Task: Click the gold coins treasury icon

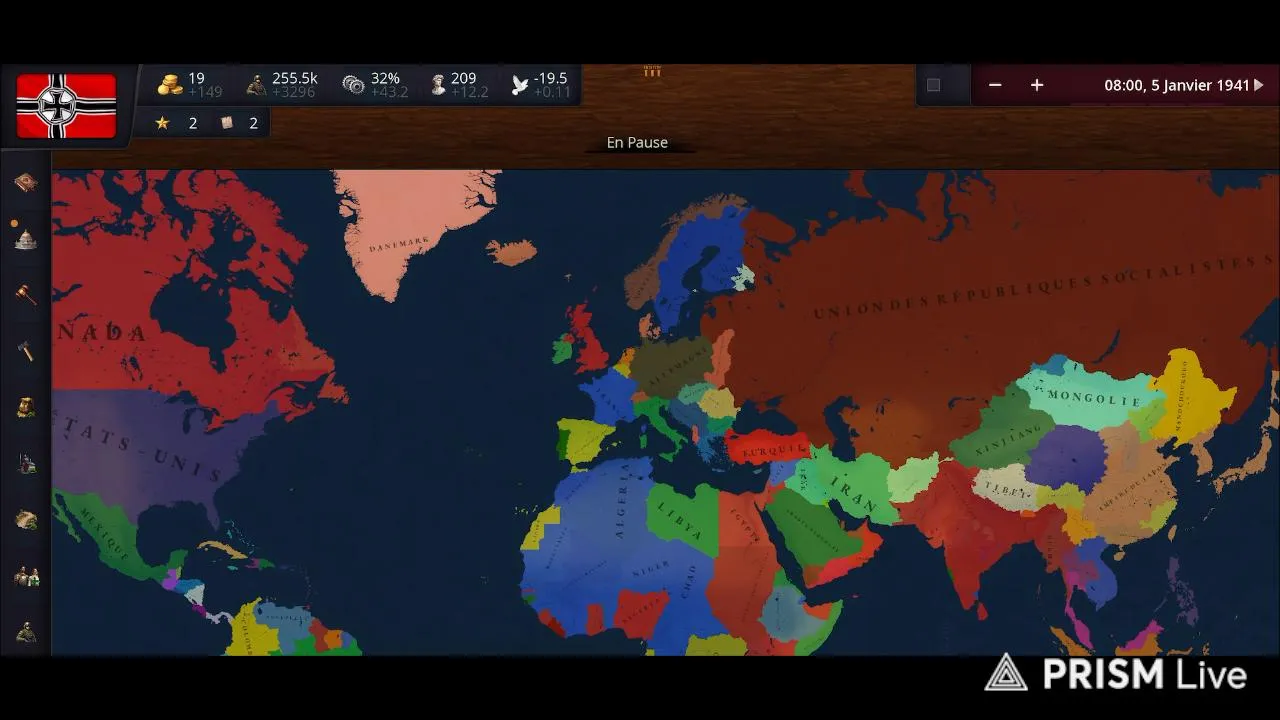Action: click(x=170, y=85)
